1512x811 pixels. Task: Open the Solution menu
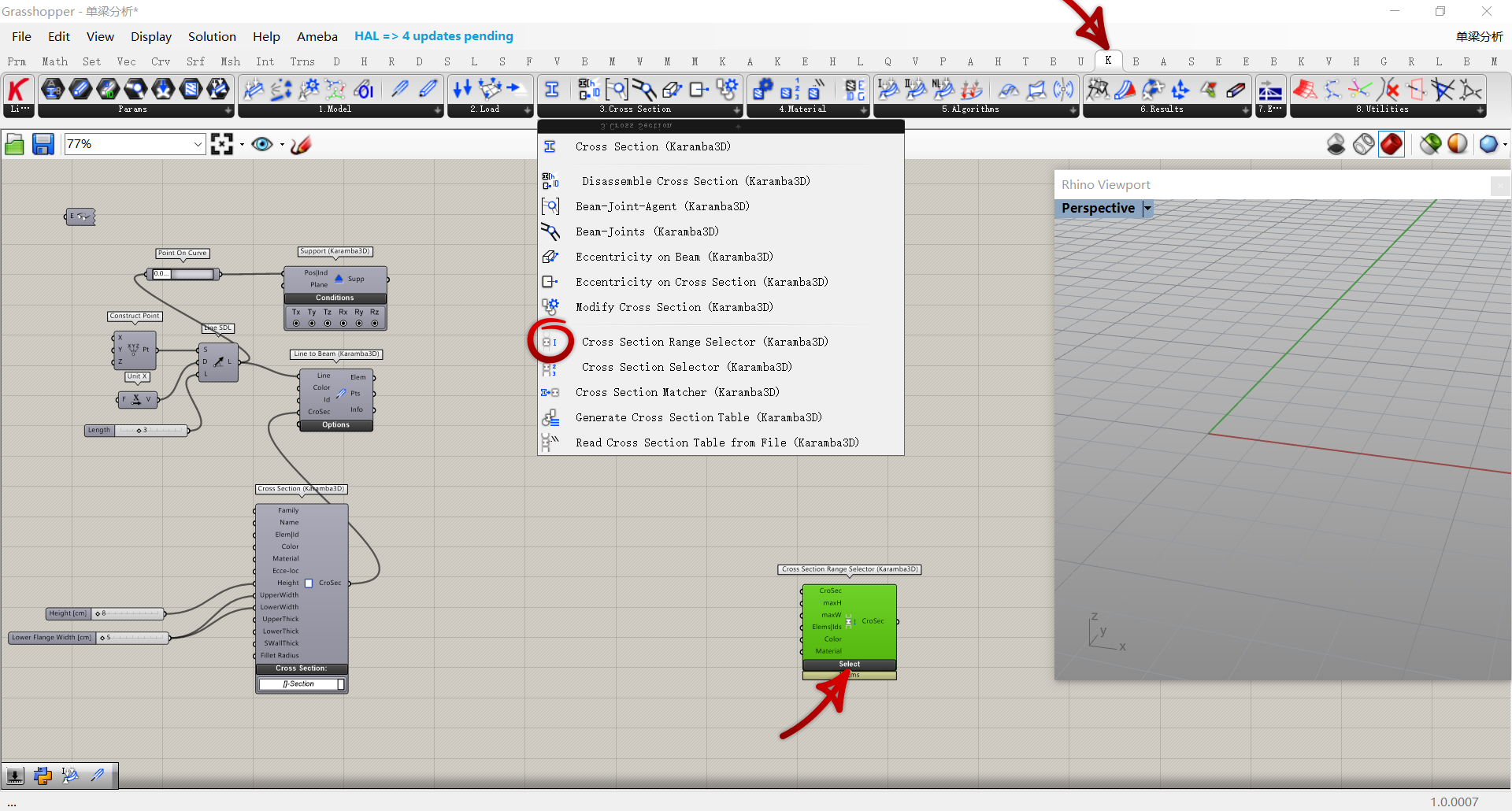coord(212,36)
